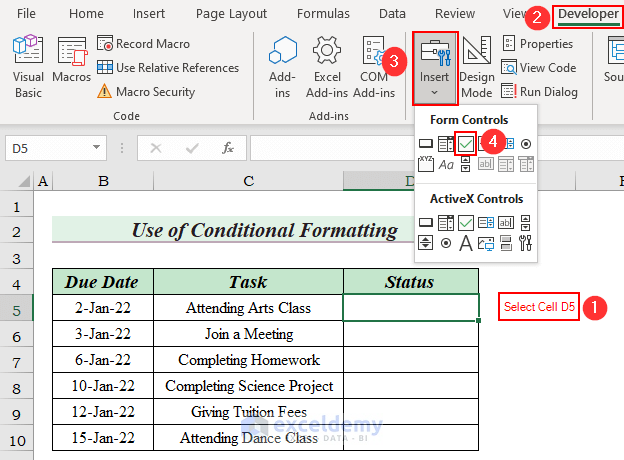
Task: Open Macro Security settings
Action: (x=146, y=92)
